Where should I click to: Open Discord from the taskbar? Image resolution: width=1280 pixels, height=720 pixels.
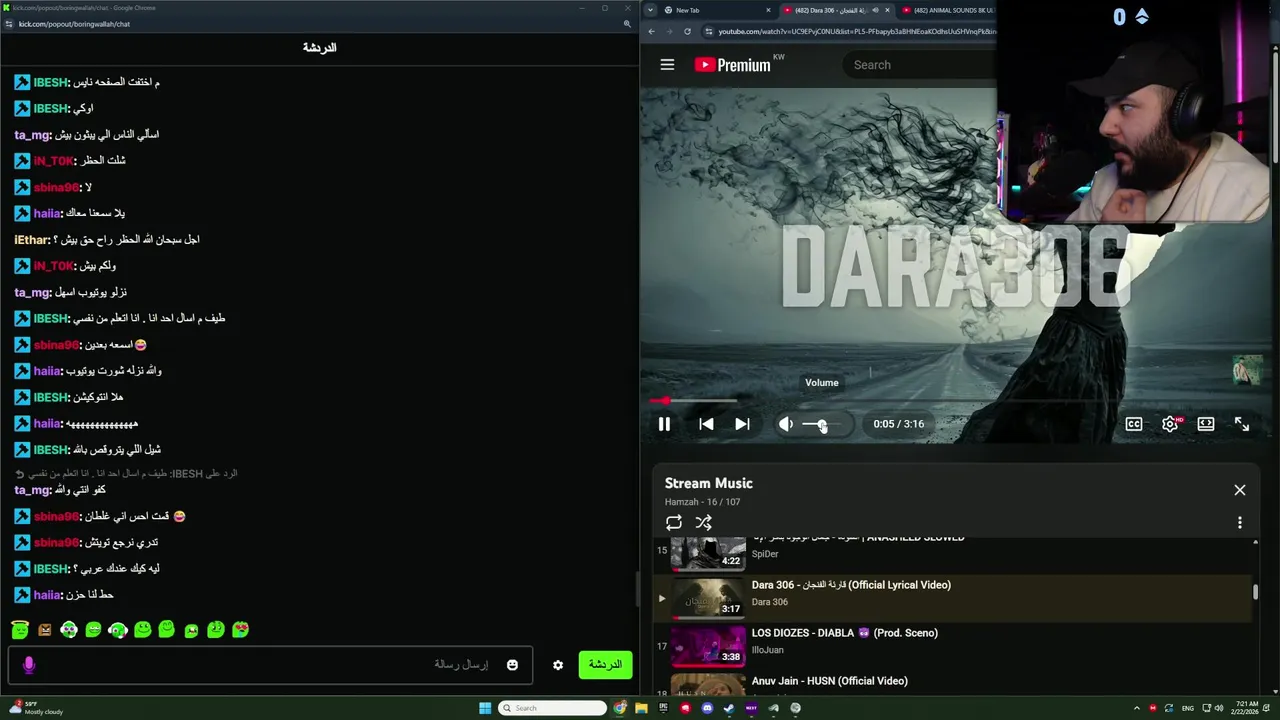[707, 708]
